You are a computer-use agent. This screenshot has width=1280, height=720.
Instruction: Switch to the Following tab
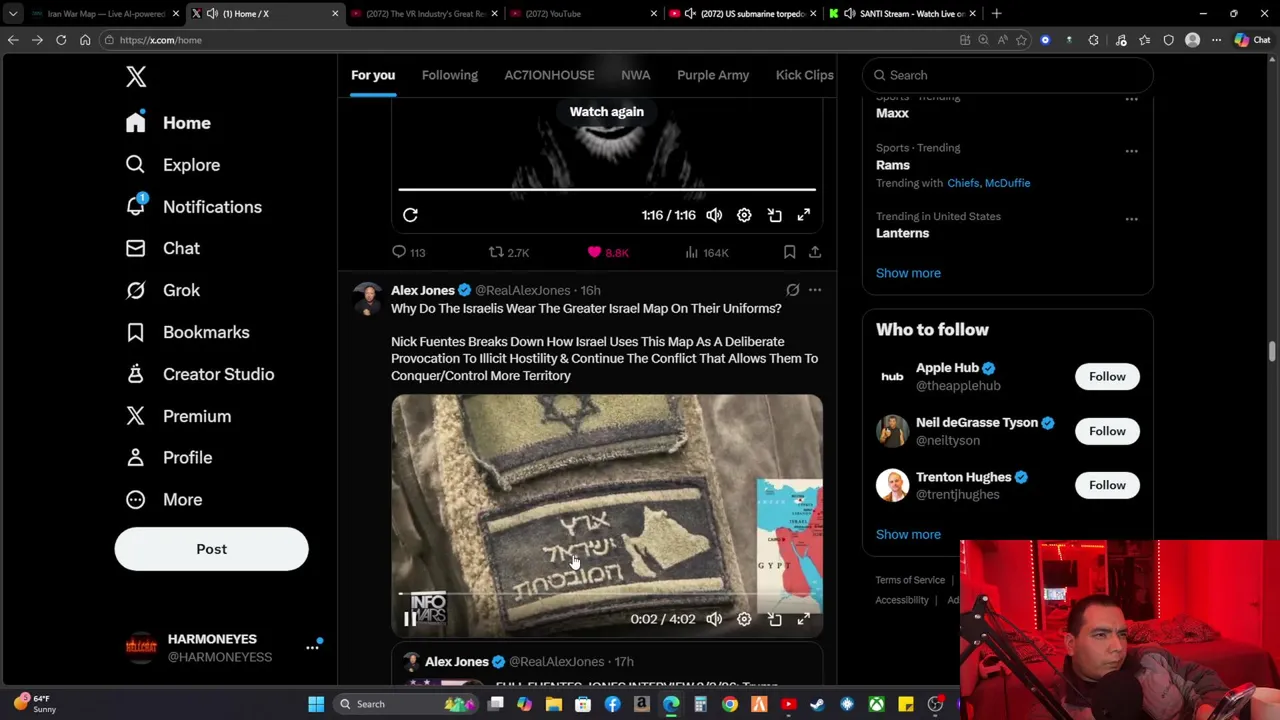coord(449,75)
